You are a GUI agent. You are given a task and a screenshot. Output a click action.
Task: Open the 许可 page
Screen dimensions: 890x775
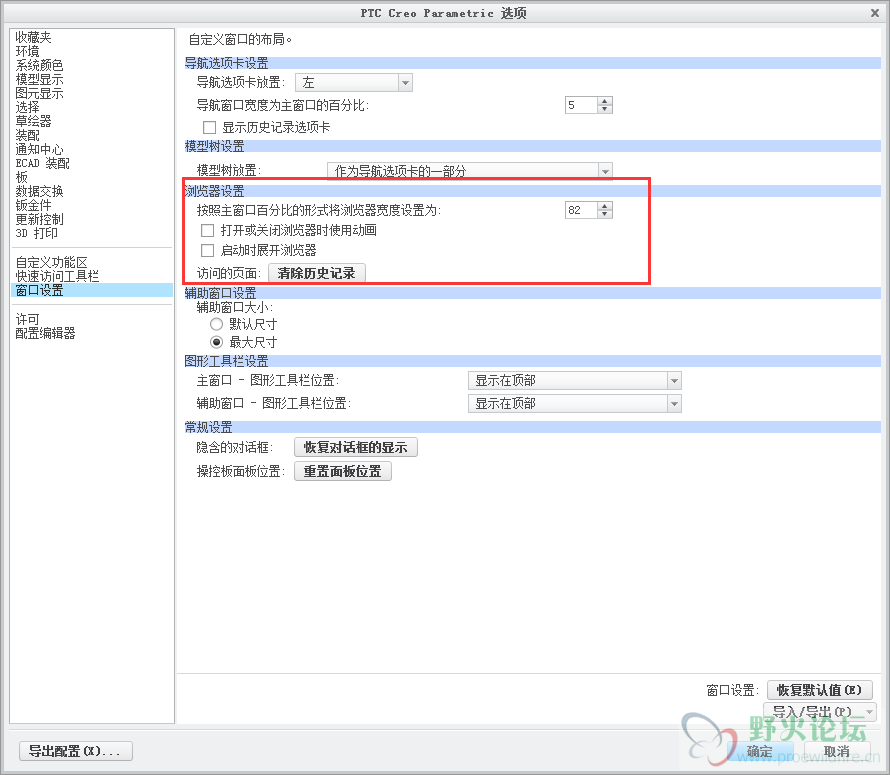27,319
